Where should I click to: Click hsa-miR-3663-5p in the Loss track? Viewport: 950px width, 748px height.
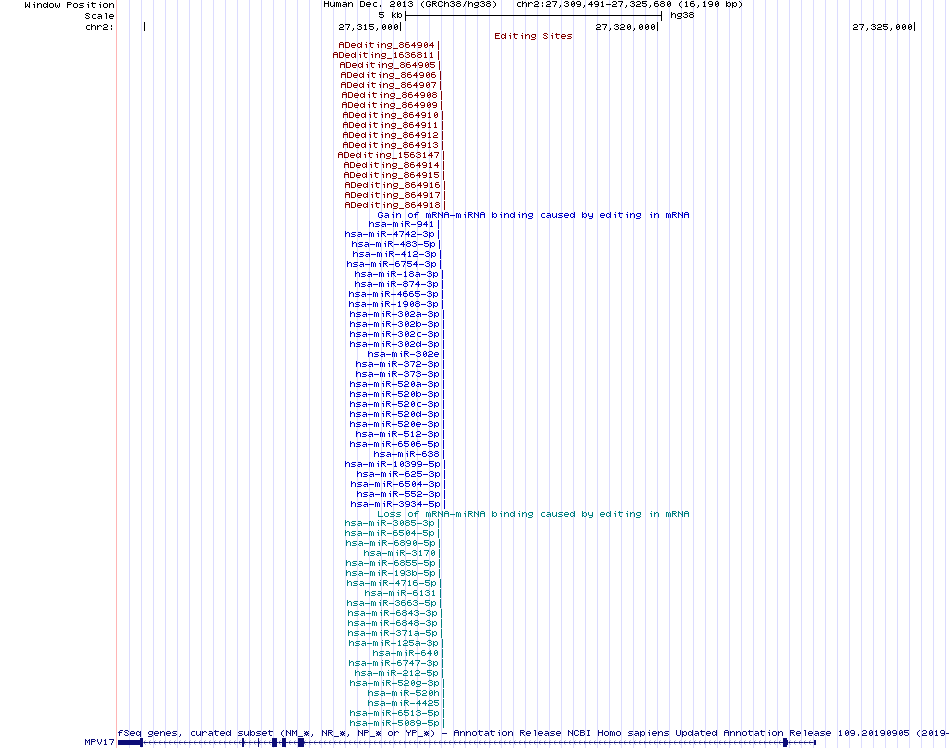point(391,603)
